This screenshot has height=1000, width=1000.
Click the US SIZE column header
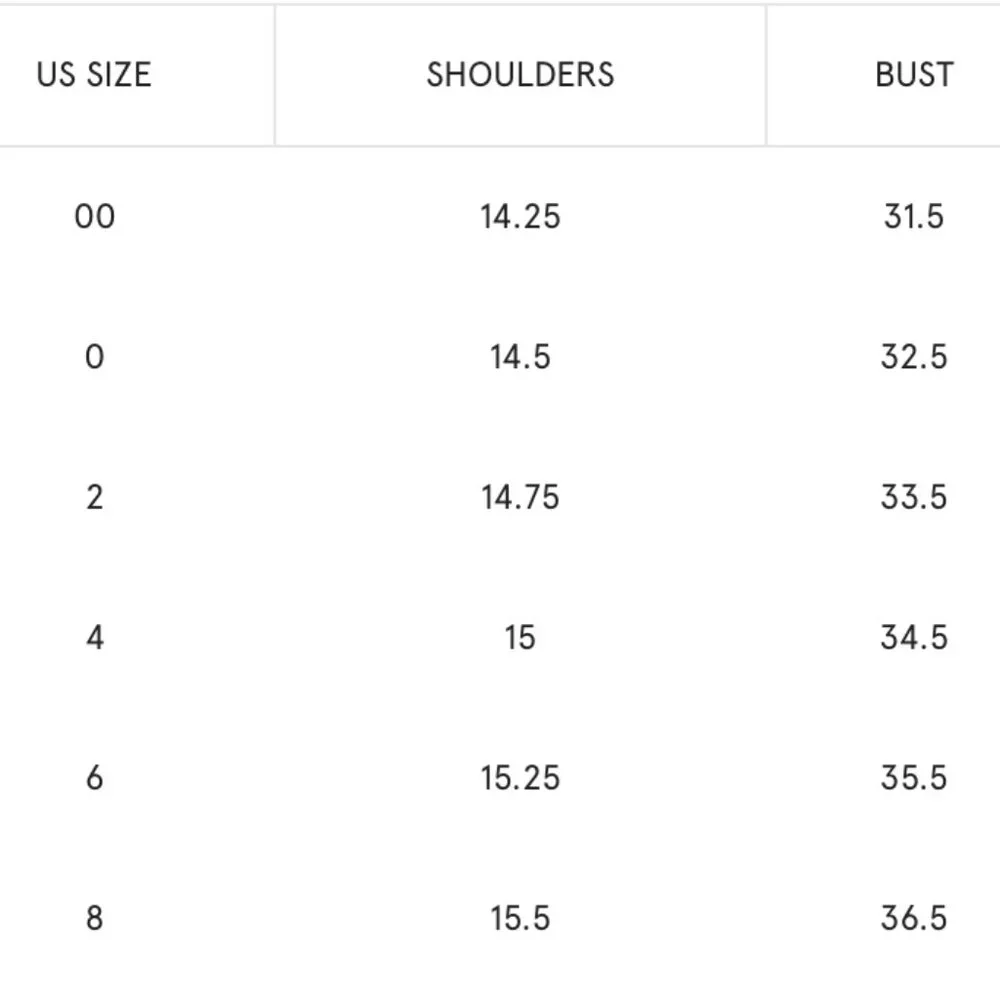94,75
